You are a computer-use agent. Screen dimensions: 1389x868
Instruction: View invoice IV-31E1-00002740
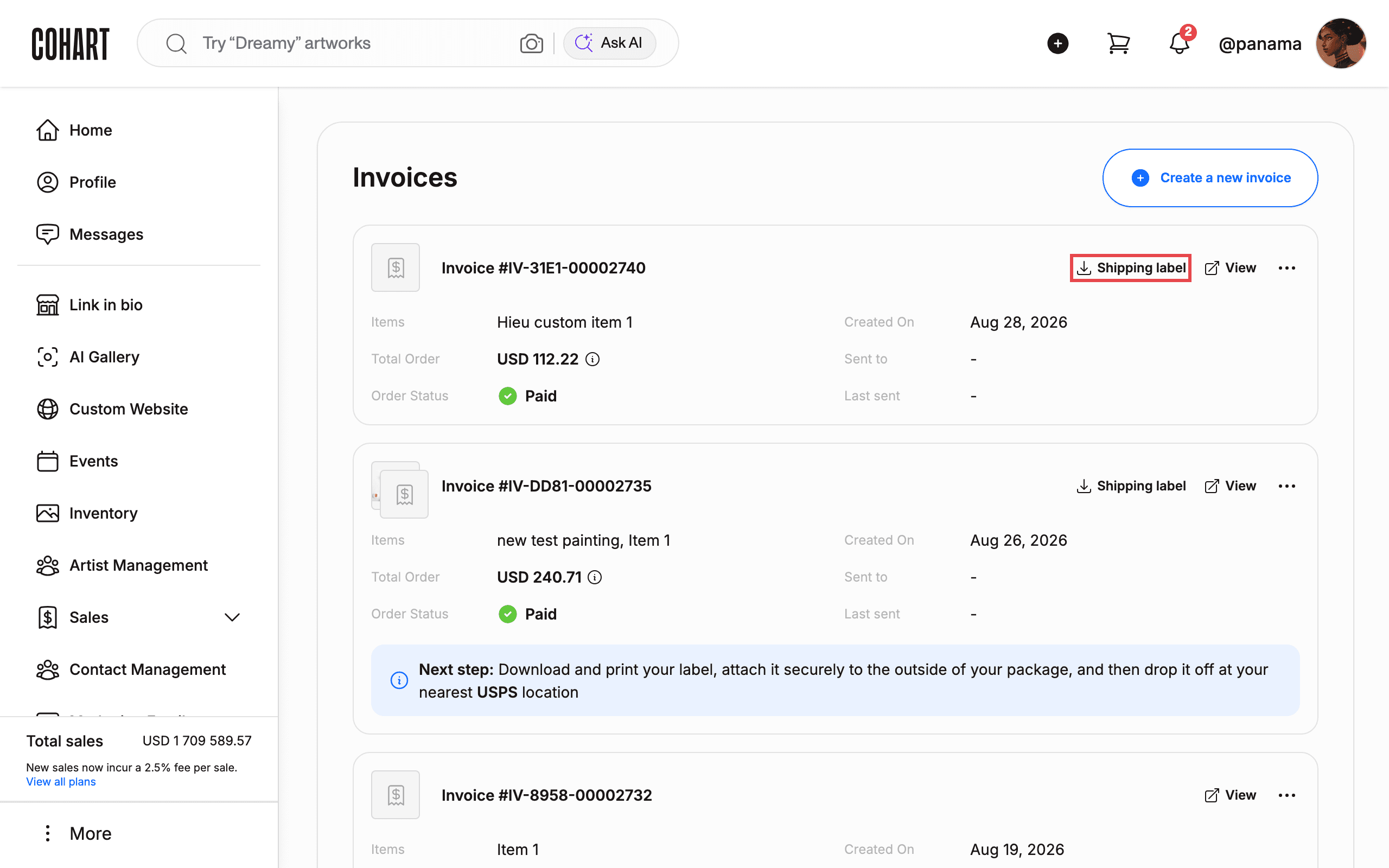coord(1230,268)
